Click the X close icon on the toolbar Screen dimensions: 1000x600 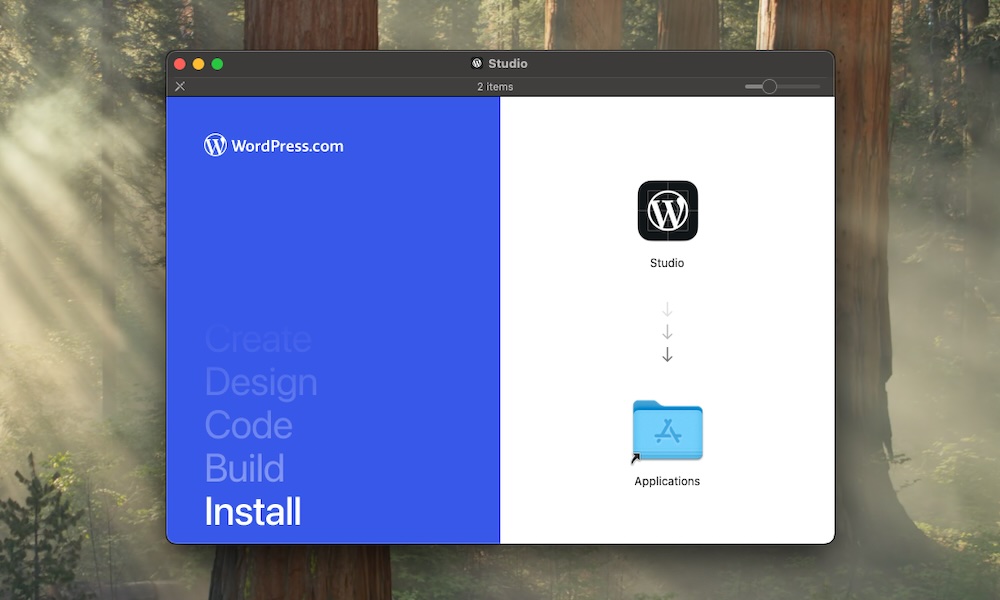[x=180, y=86]
